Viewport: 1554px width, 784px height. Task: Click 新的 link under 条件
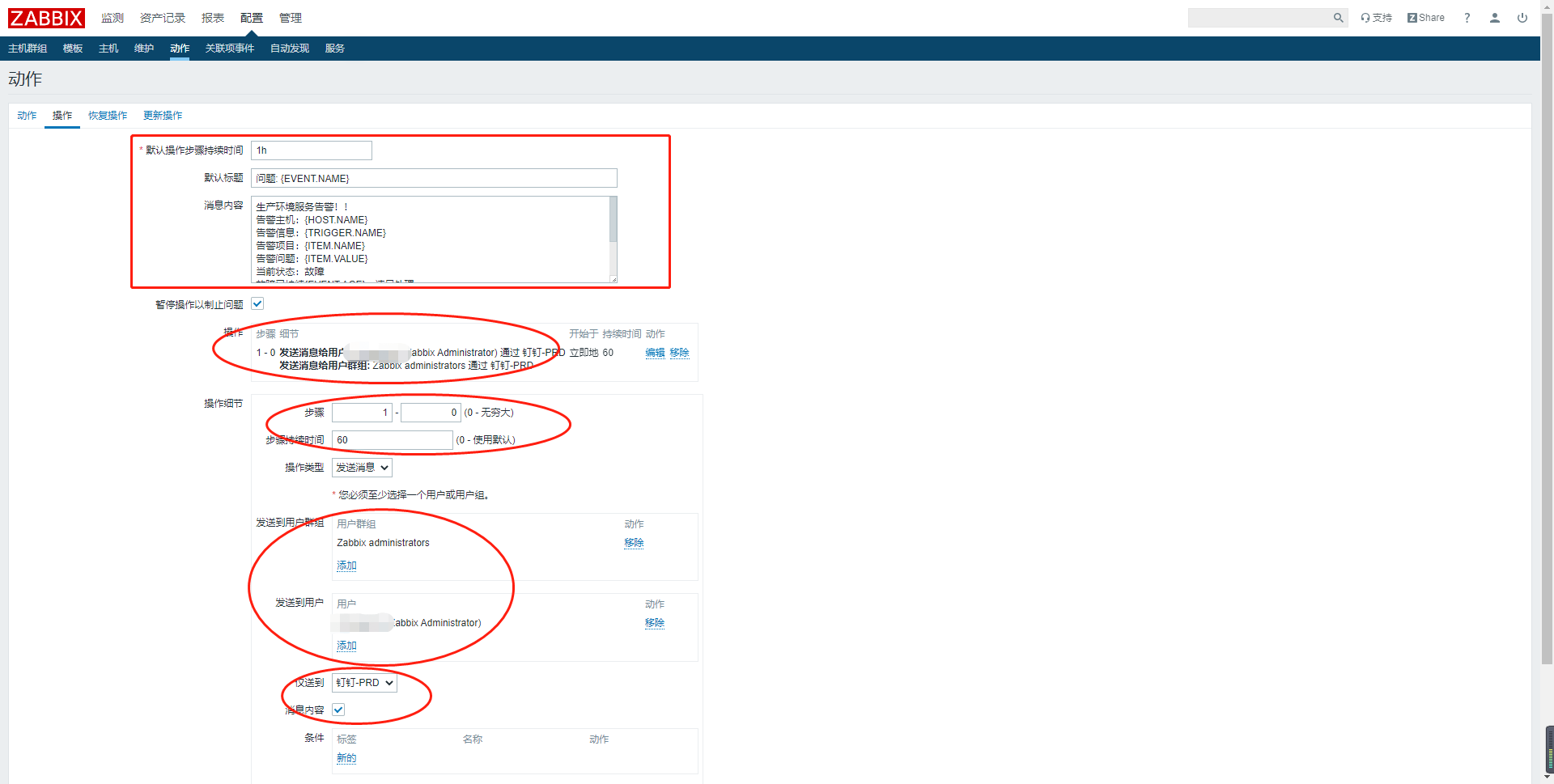point(346,758)
